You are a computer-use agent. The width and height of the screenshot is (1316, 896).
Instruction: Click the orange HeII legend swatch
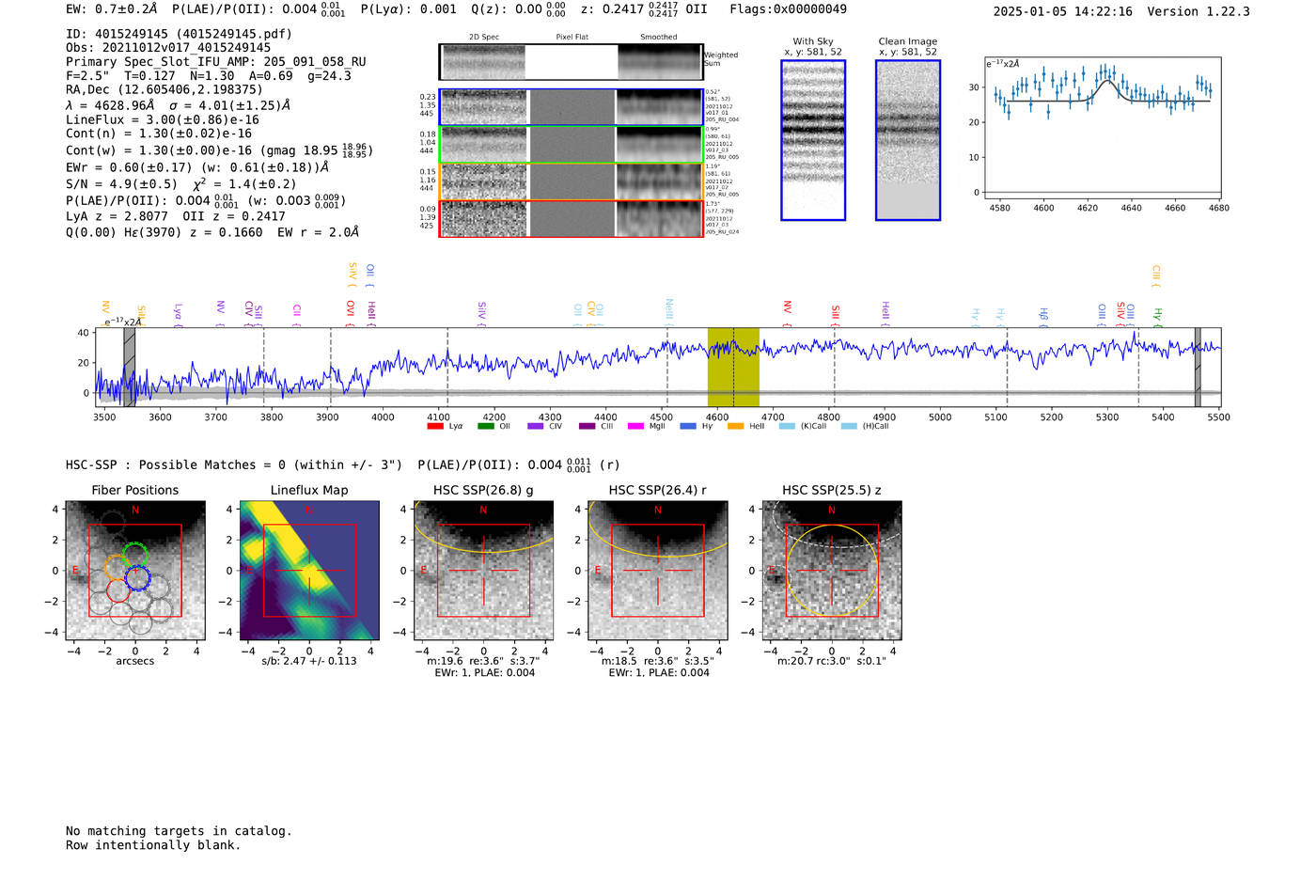(x=736, y=427)
